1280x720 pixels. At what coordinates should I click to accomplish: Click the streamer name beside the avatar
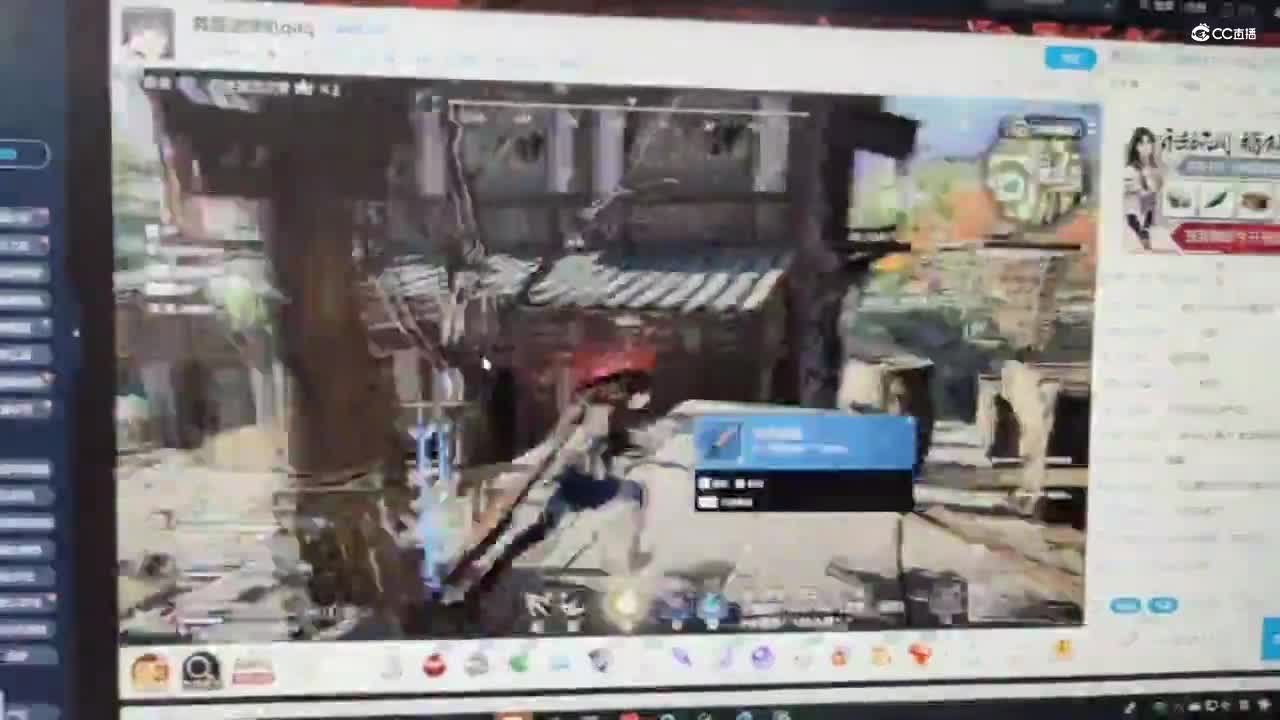tap(252, 25)
